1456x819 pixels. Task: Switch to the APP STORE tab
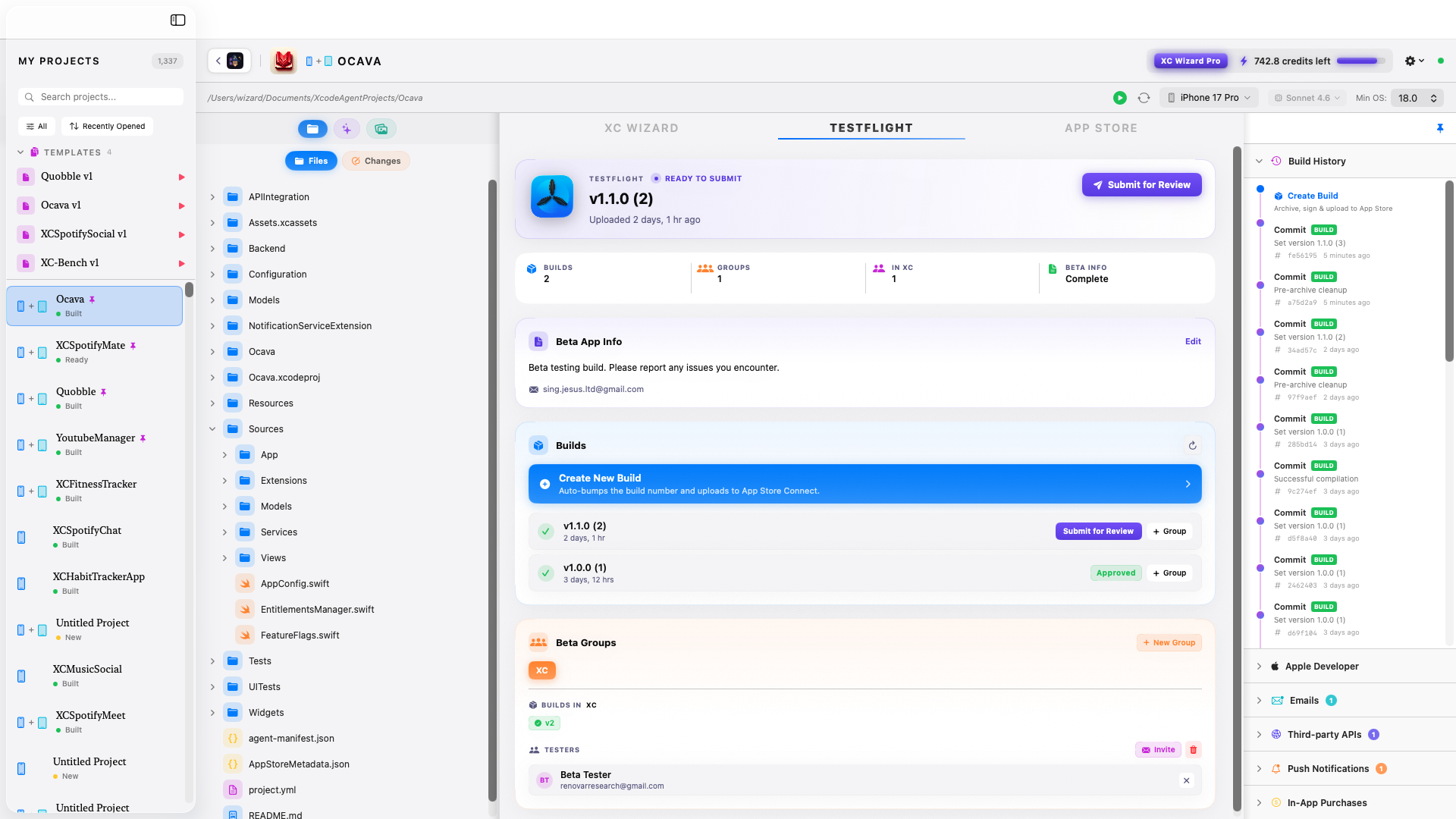(x=1101, y=128)
